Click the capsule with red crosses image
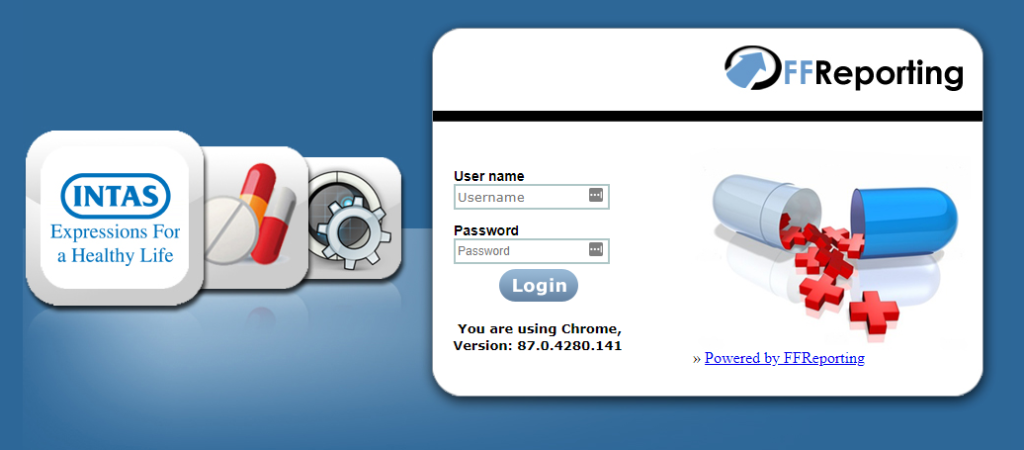This screenshot has height=450, width=1024. click(x=835, y=255)
